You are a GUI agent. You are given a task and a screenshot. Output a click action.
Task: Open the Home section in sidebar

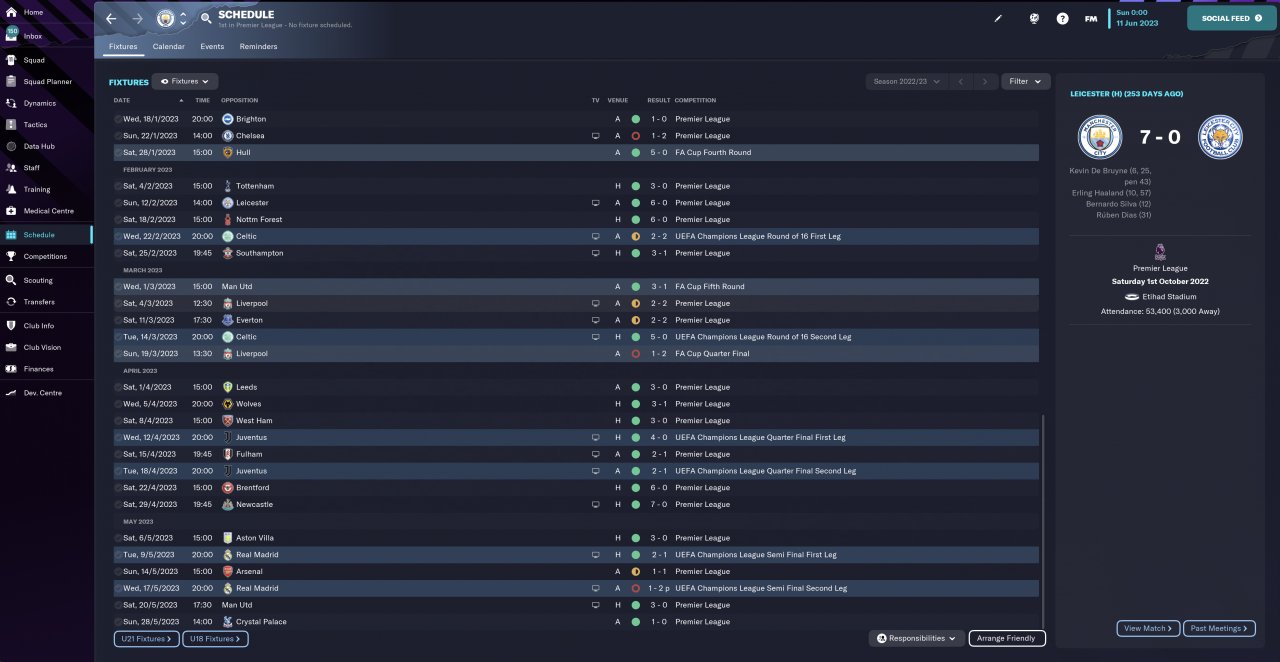click(33, 12)
